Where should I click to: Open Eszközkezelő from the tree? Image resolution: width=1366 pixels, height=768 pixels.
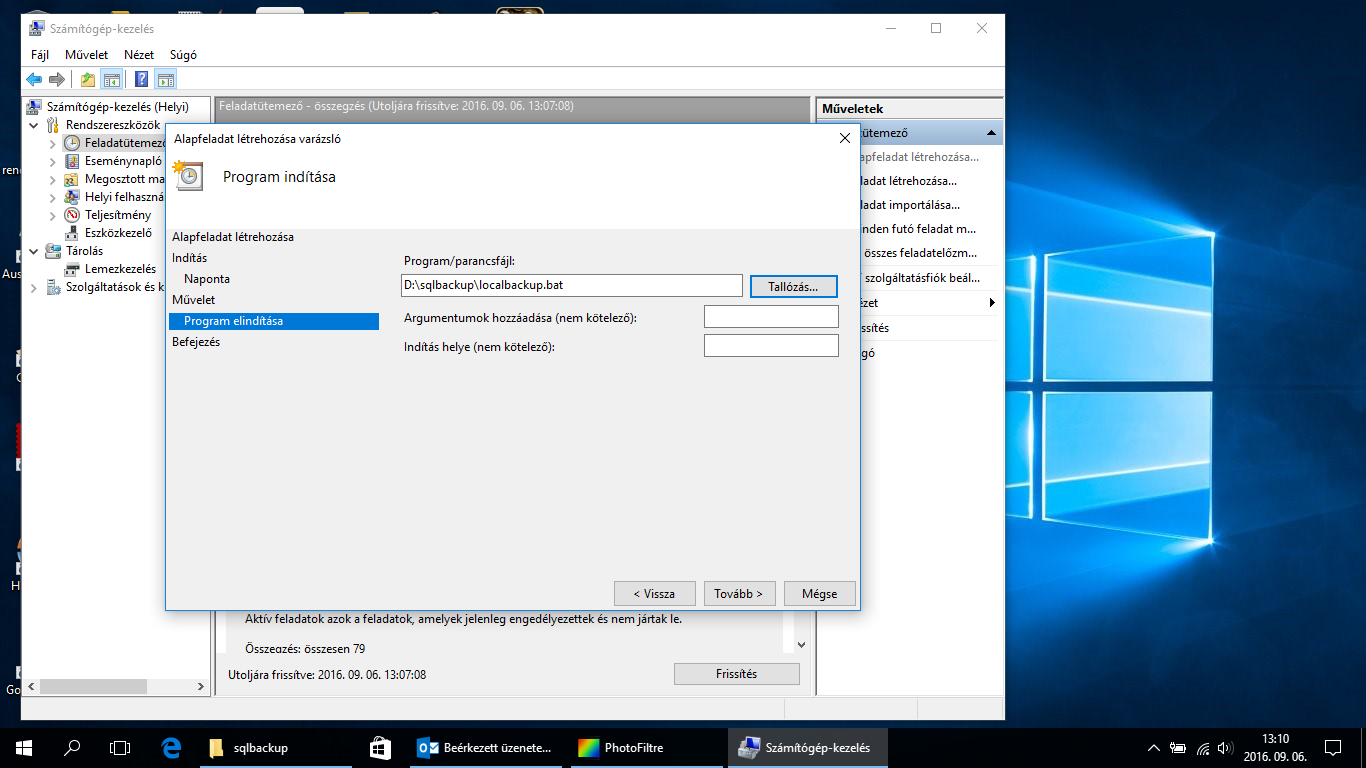click(x=117, y=233)
